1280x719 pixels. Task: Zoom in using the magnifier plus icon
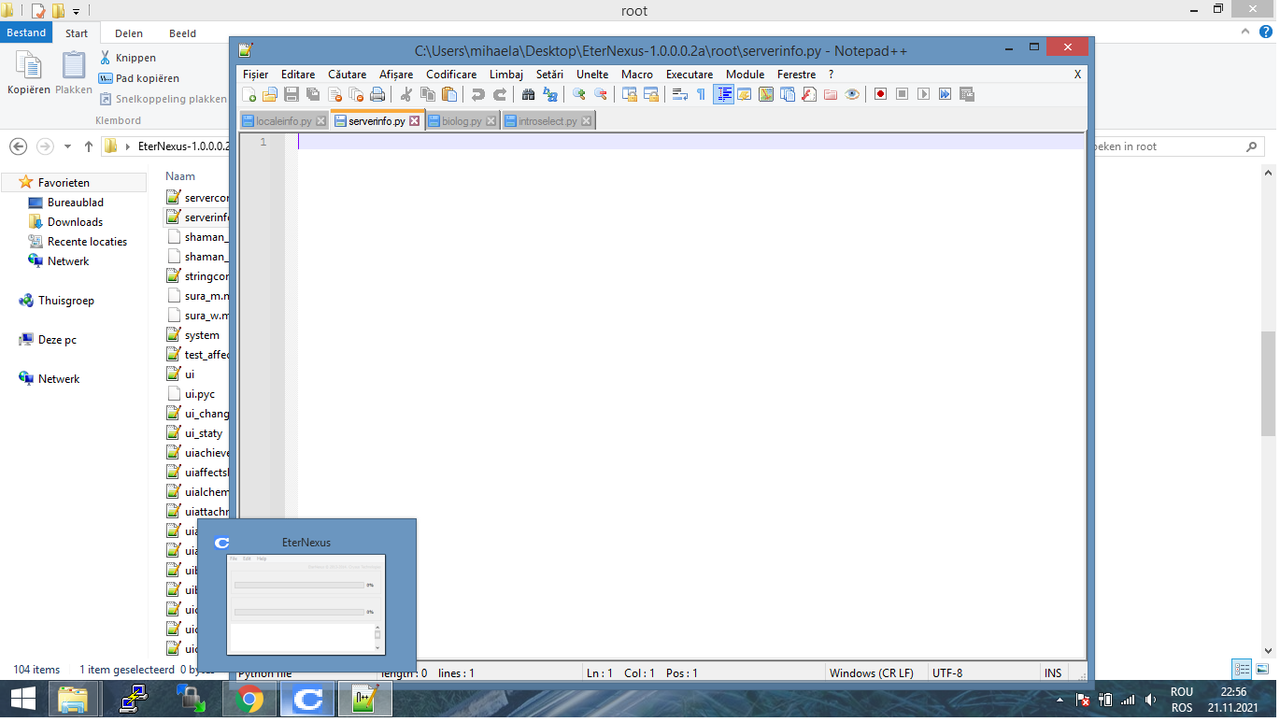(579, 95)
